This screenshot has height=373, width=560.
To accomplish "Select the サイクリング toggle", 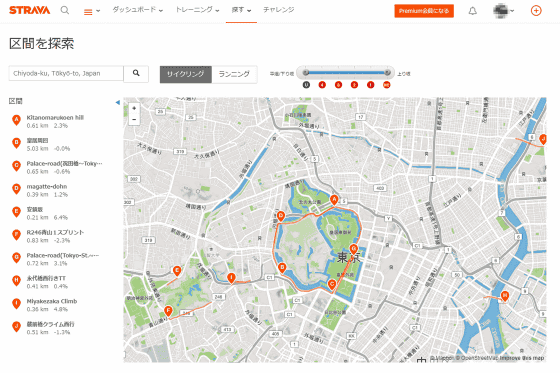I will pyautogui.click(x=186, y=74).
